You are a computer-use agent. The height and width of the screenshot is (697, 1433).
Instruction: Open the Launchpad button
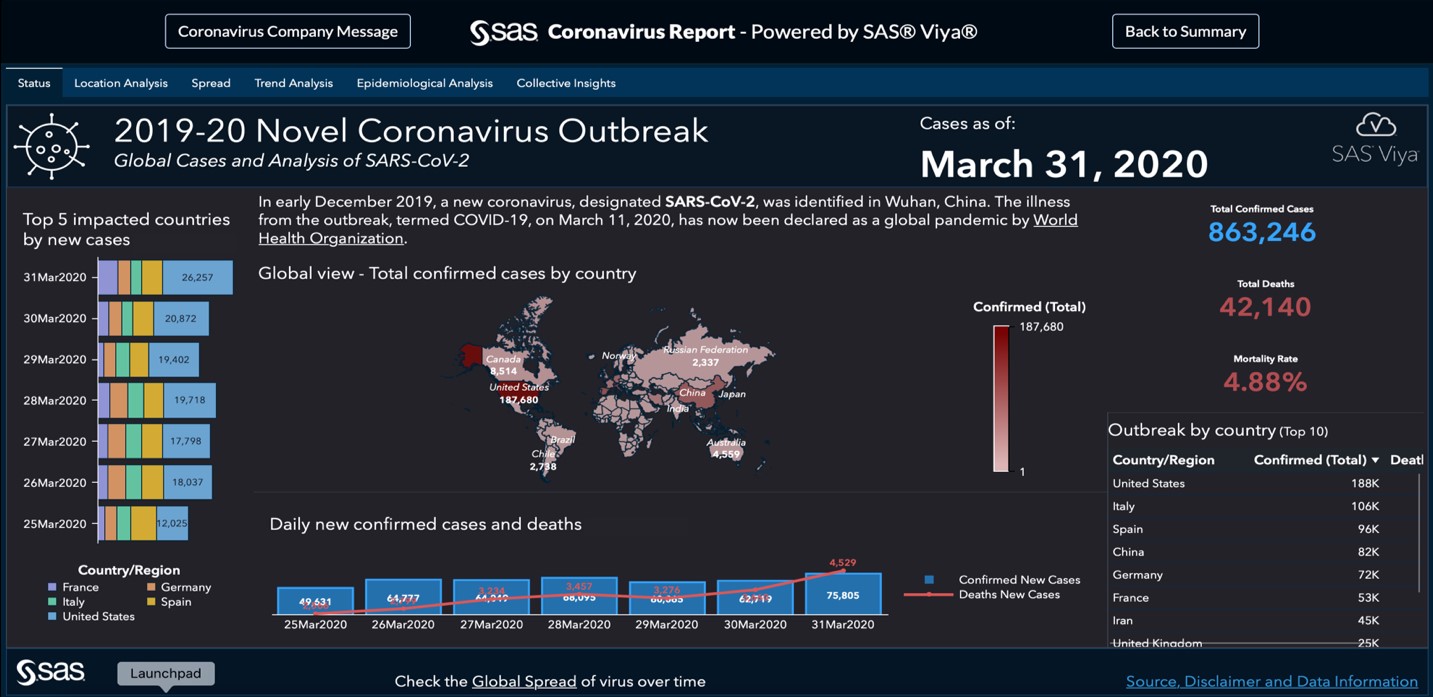tap(166, 673)
